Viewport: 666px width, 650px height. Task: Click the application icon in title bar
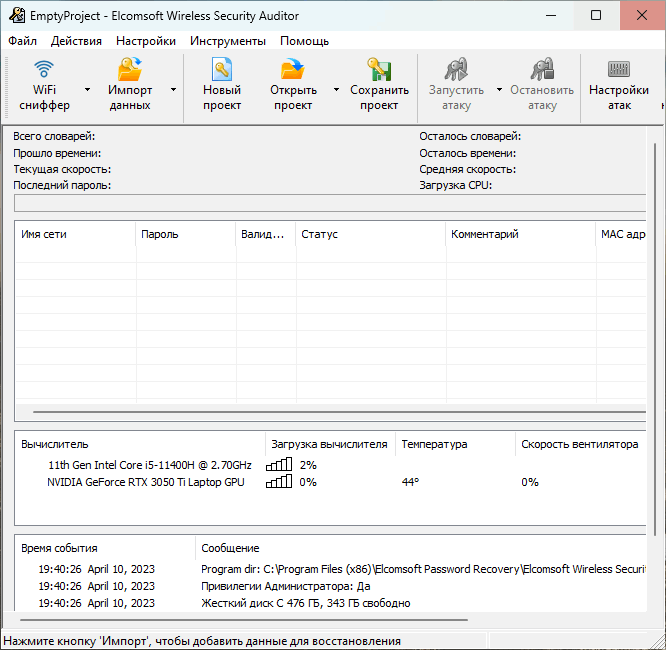coord(17,16)
